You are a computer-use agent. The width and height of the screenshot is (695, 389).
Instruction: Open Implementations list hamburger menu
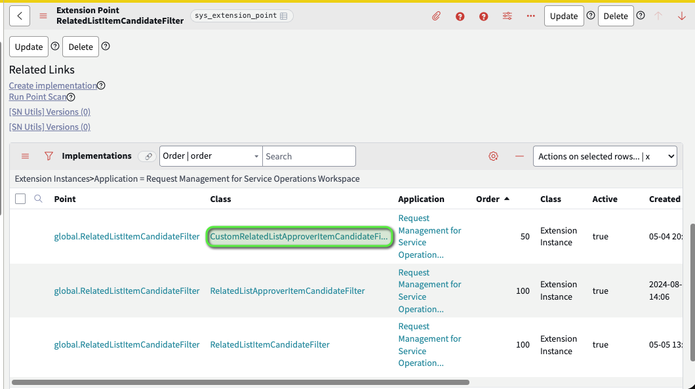(25, 156)
